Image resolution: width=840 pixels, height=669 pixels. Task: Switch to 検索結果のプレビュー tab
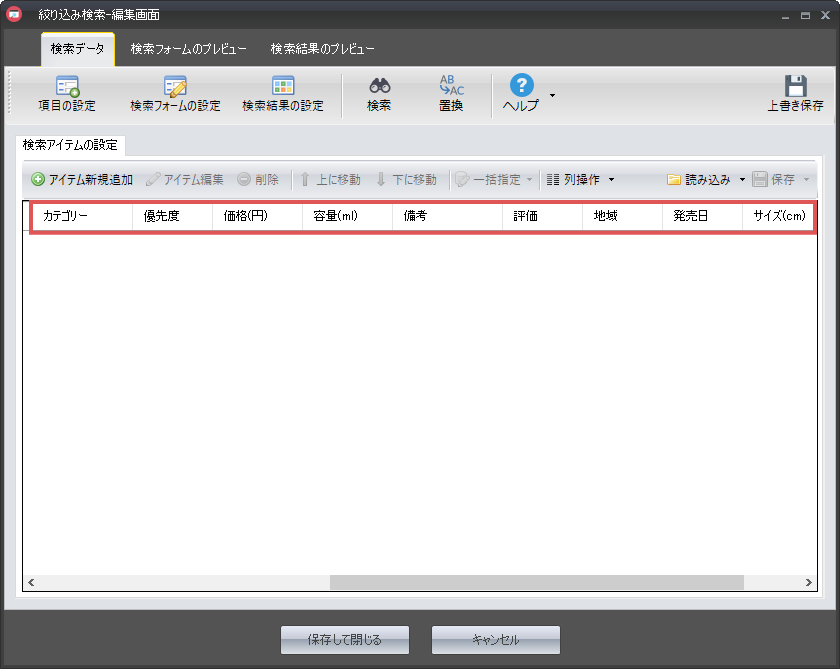pyautogui.click(x=323, y=49)
